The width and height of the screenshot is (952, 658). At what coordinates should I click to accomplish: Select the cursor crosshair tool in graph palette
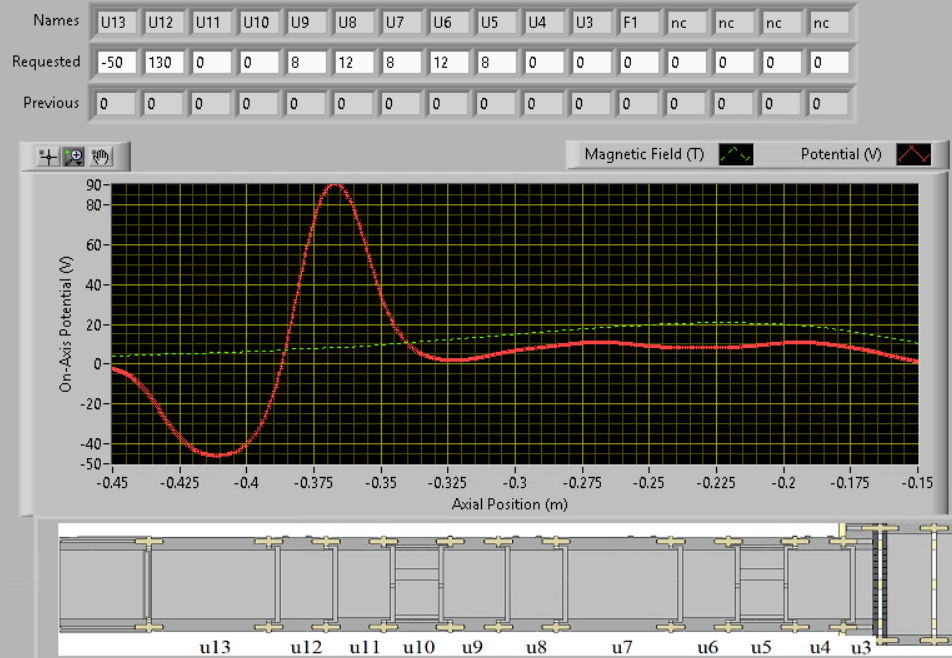(x=48, y=157)
